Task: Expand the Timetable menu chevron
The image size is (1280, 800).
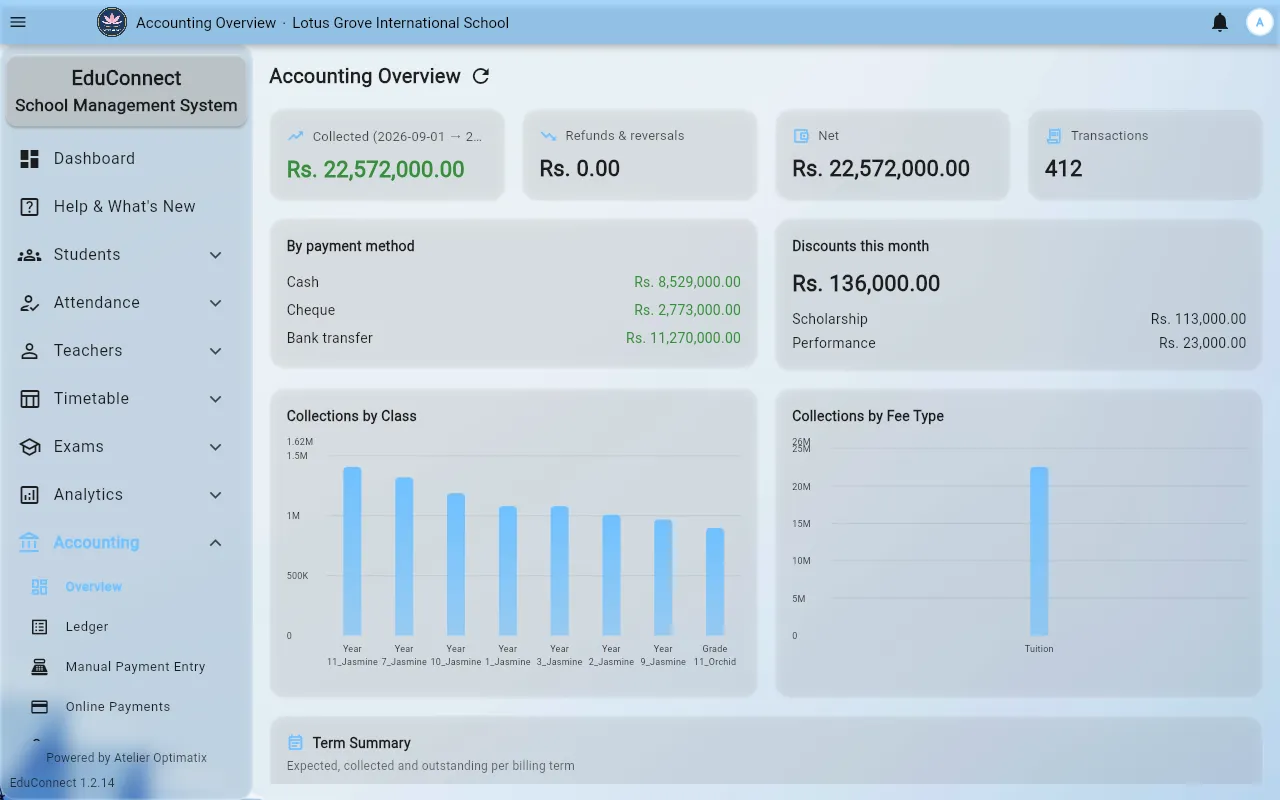Action: click(215, 398)
